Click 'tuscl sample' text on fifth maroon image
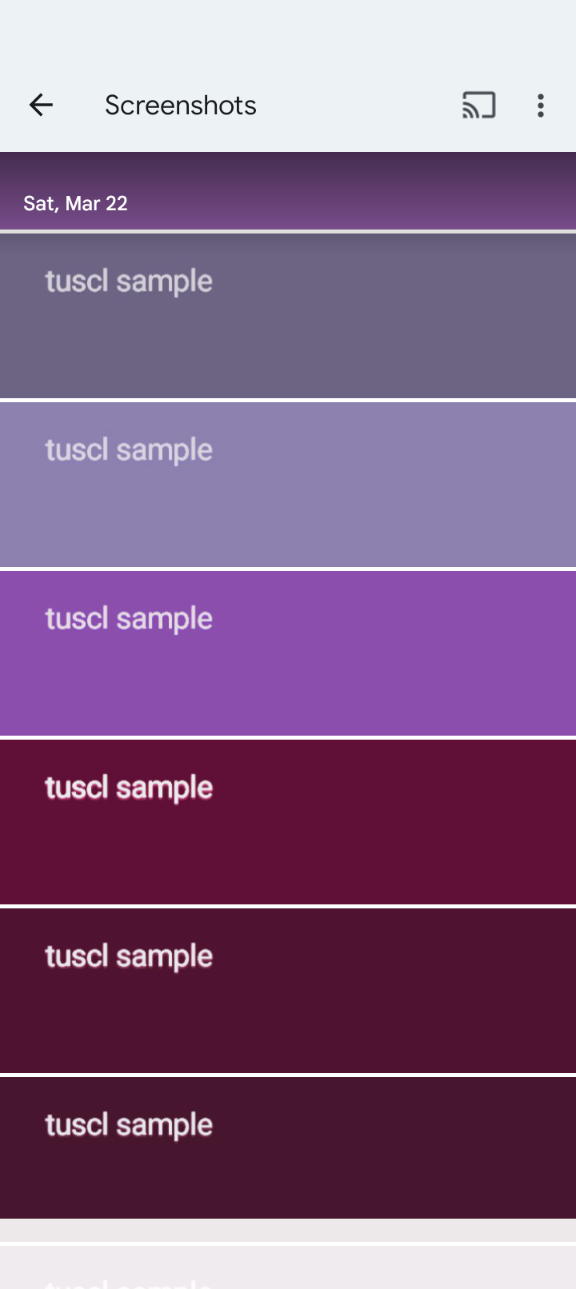 click(129, 958)
